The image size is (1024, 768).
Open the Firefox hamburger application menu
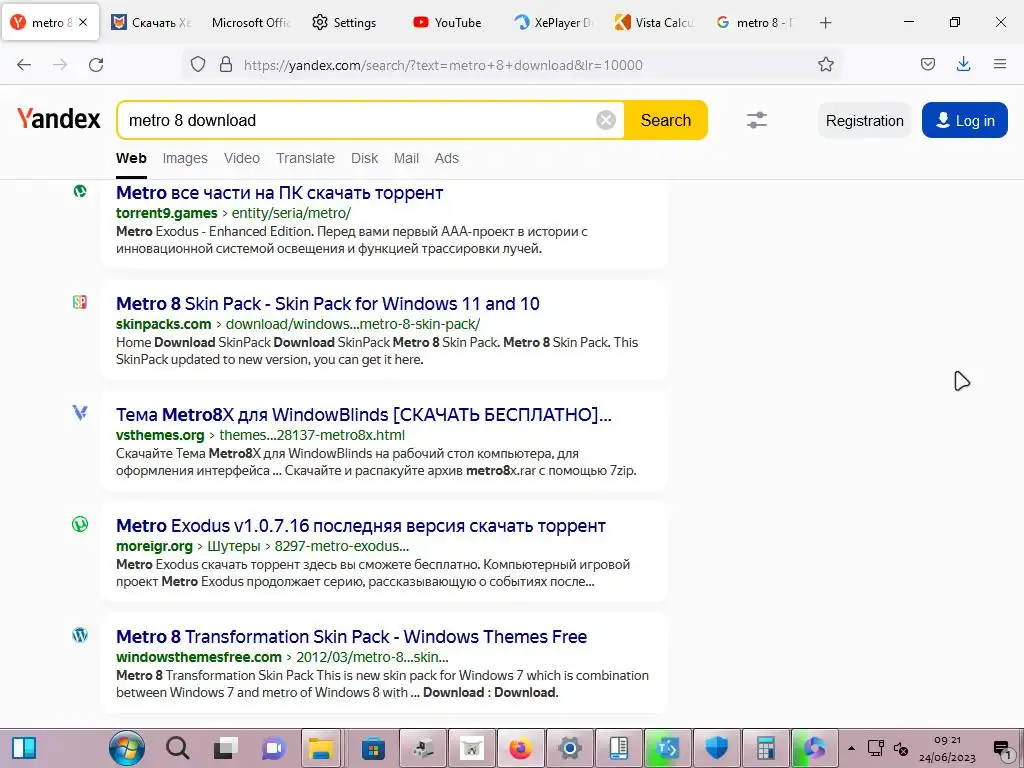[1000, 64]
